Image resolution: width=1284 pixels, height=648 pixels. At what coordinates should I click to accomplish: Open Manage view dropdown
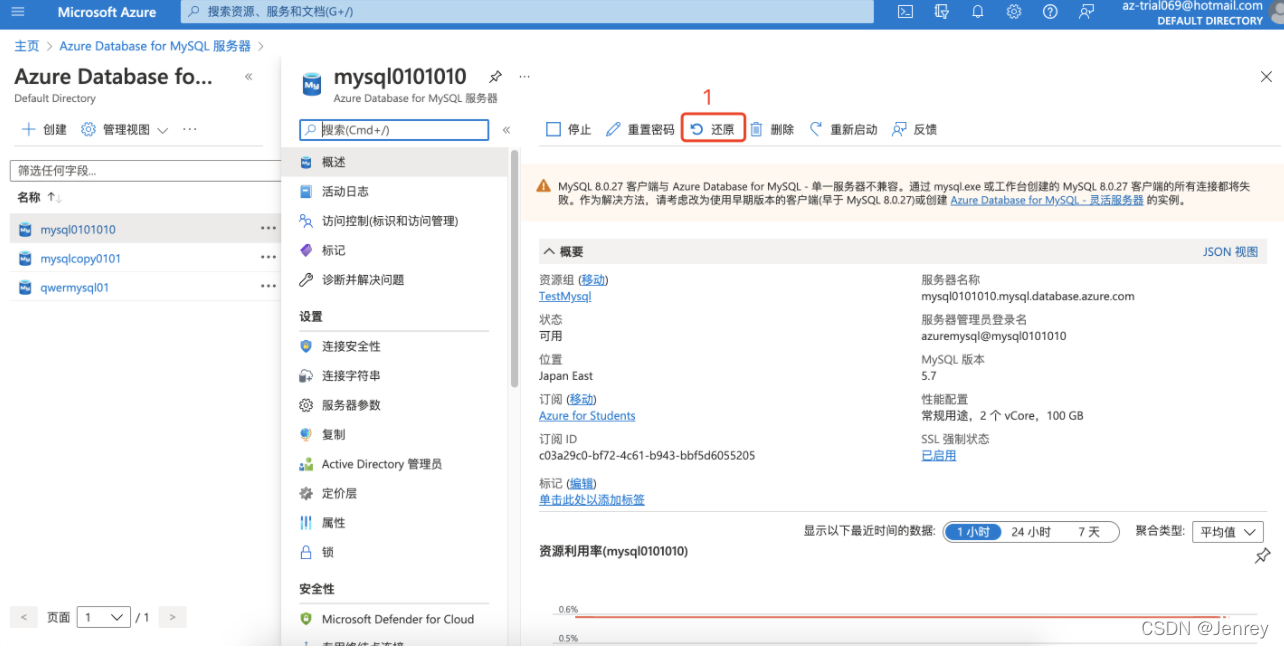[124, 130]
